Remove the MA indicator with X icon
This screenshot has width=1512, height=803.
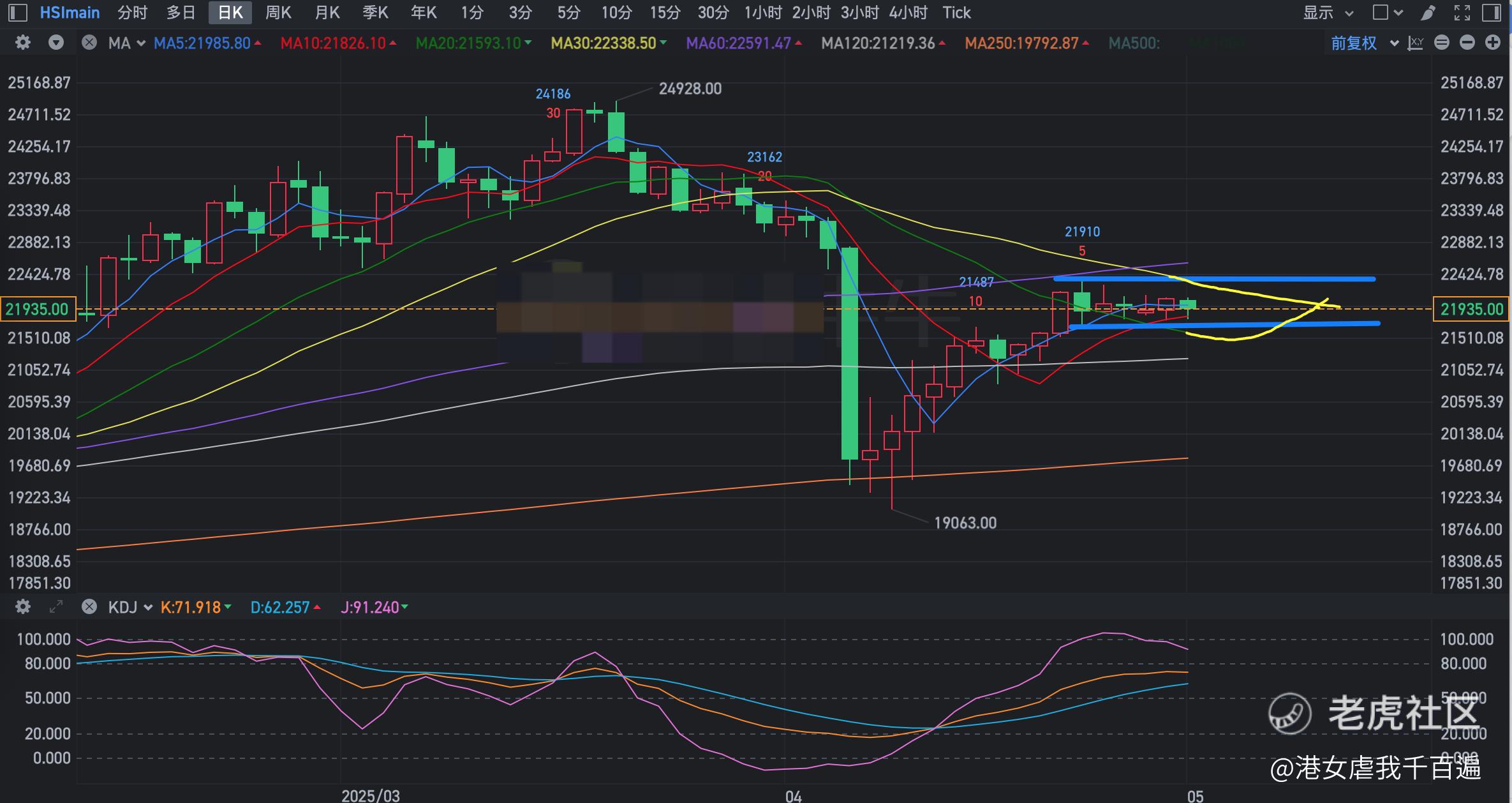[x=89, y=43]
